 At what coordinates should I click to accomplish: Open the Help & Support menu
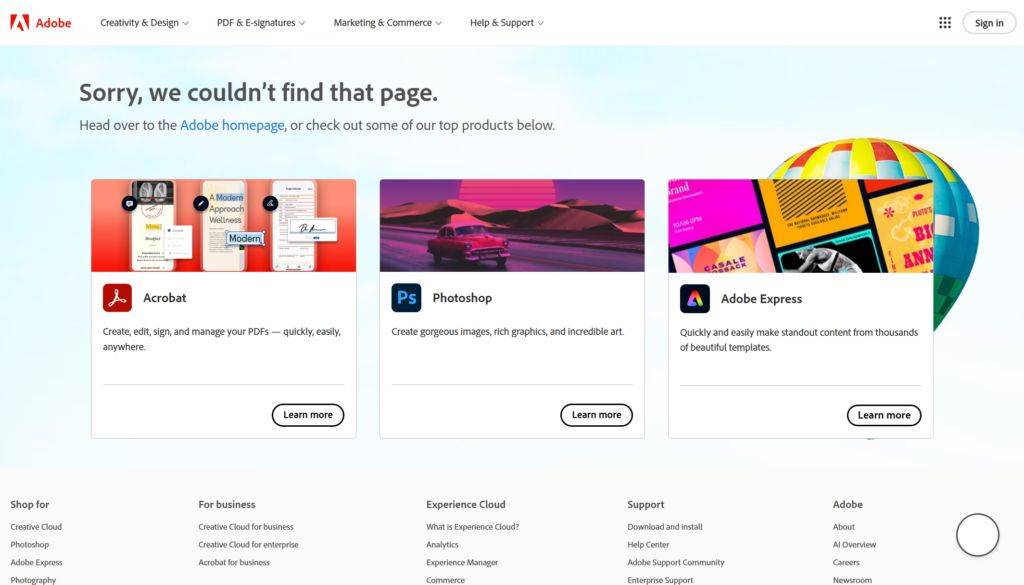(506, 23)
